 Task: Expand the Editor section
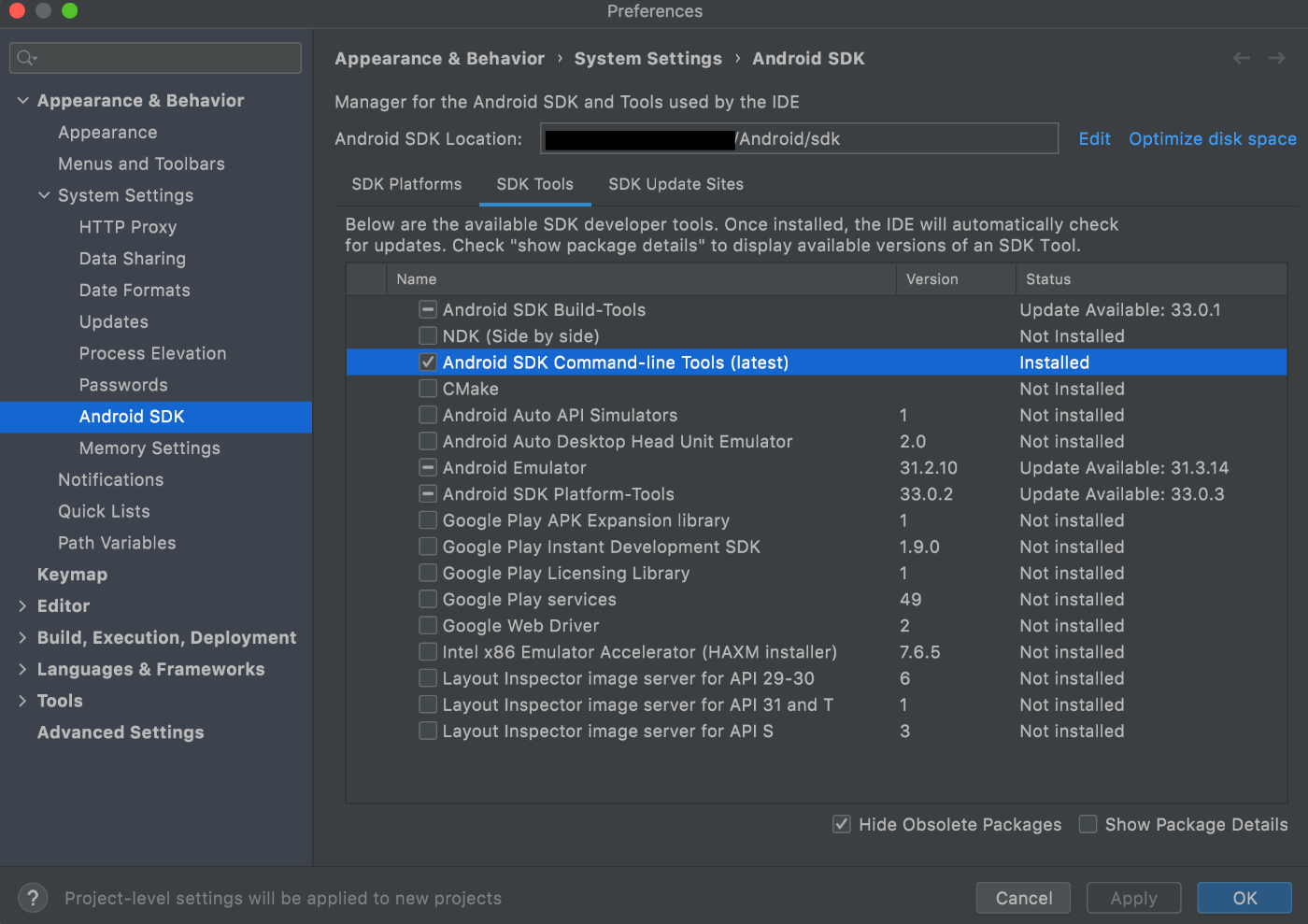[x=22, y=605]
